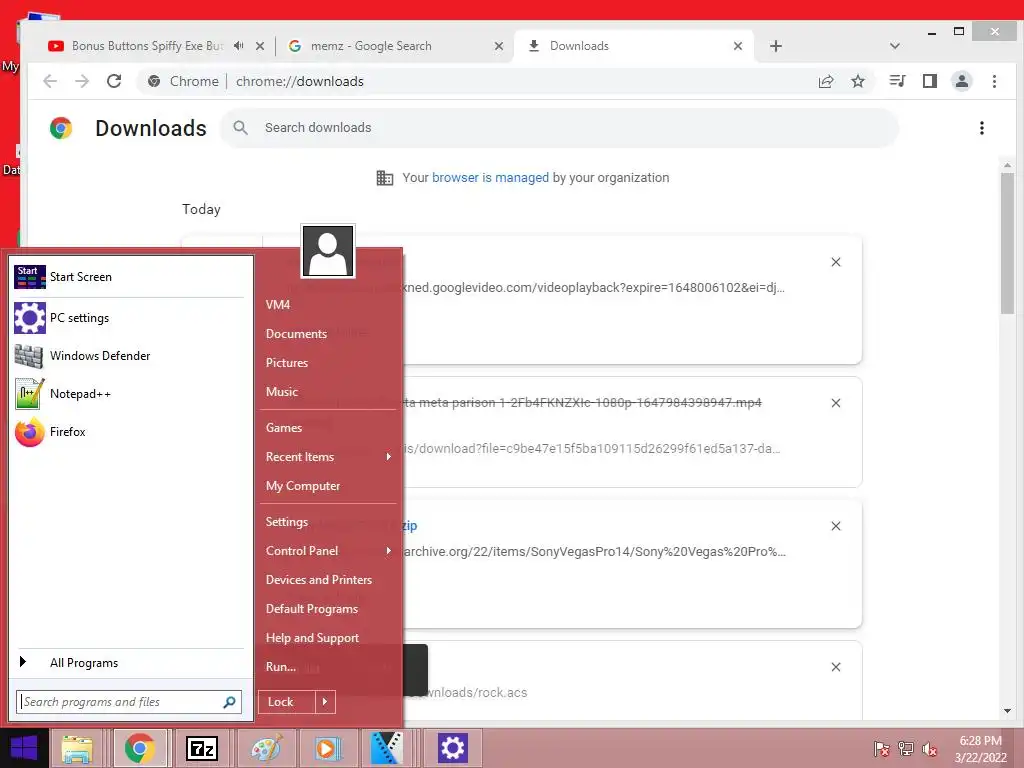Open Music from Start menu
The width and height of the screenshot is (1024, 768).
point(282,392)
